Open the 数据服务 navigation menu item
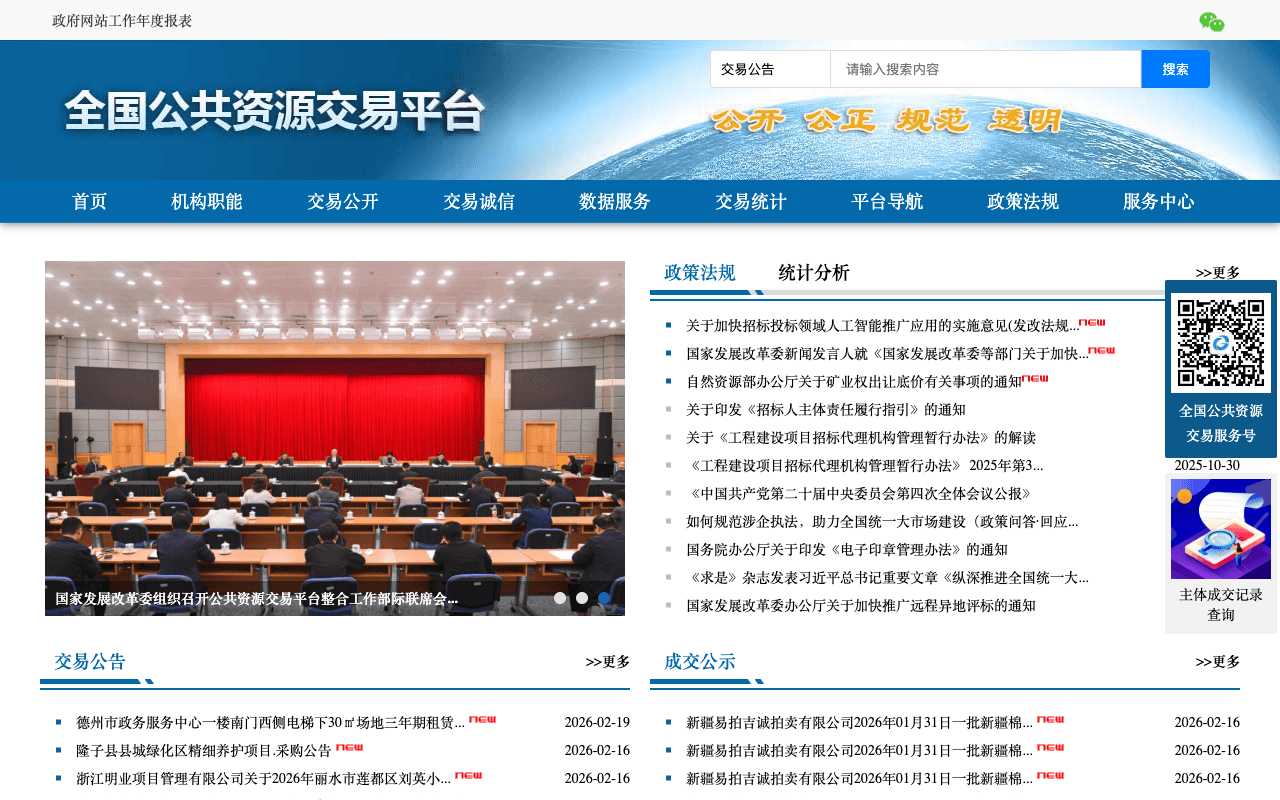This screenshot has height=800, width=1280. [x=614, y=201]
